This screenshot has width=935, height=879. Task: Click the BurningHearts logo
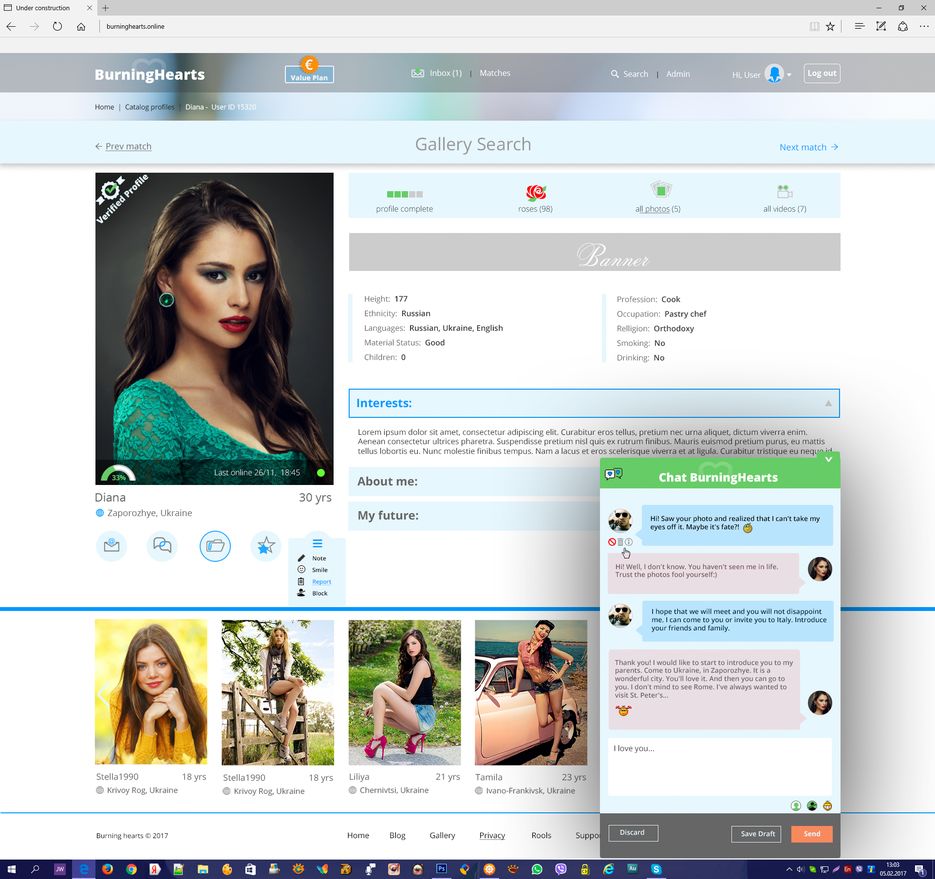click(150, 74)
